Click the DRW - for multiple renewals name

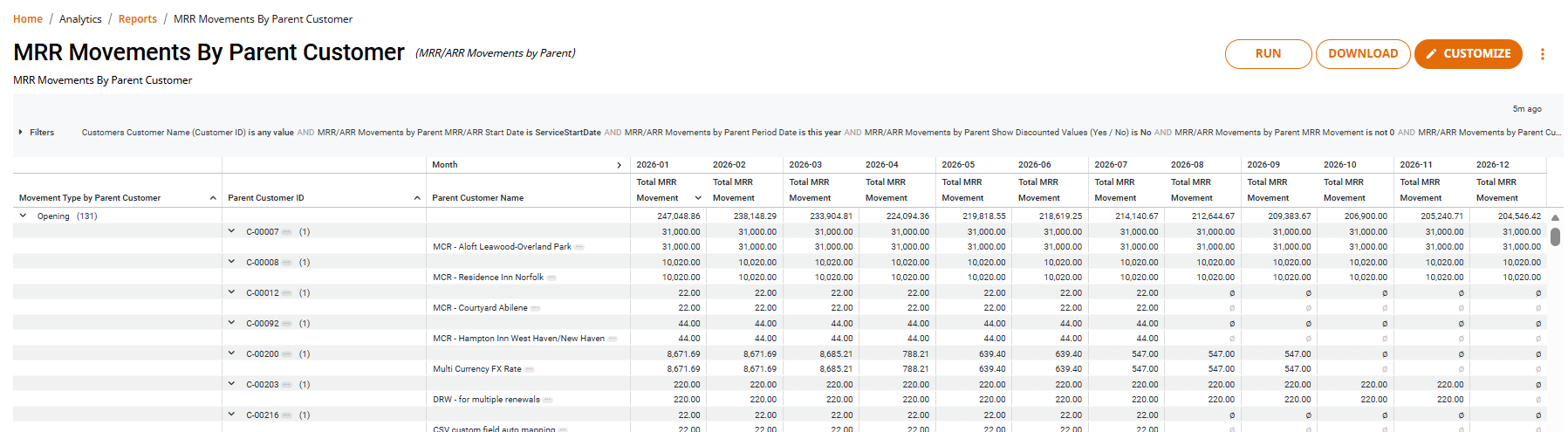pos(486,400)
